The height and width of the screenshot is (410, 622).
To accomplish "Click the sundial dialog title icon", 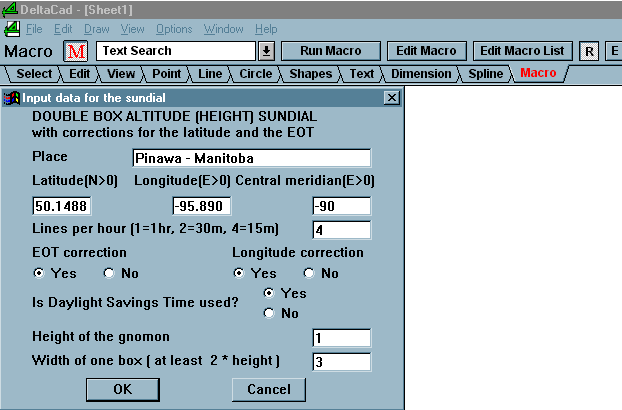I will coord(12,98).
